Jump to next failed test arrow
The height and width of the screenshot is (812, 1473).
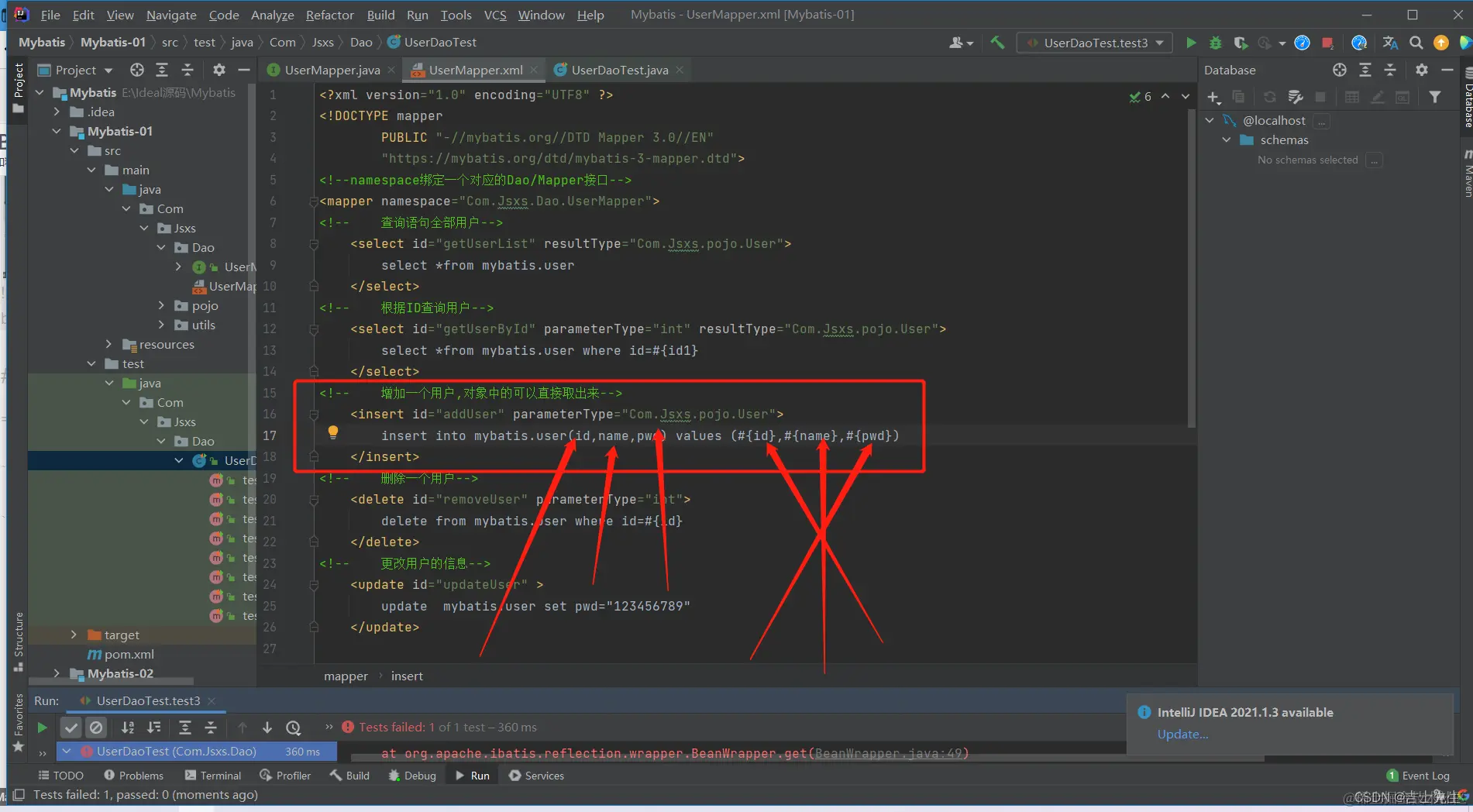pos(267,728)
